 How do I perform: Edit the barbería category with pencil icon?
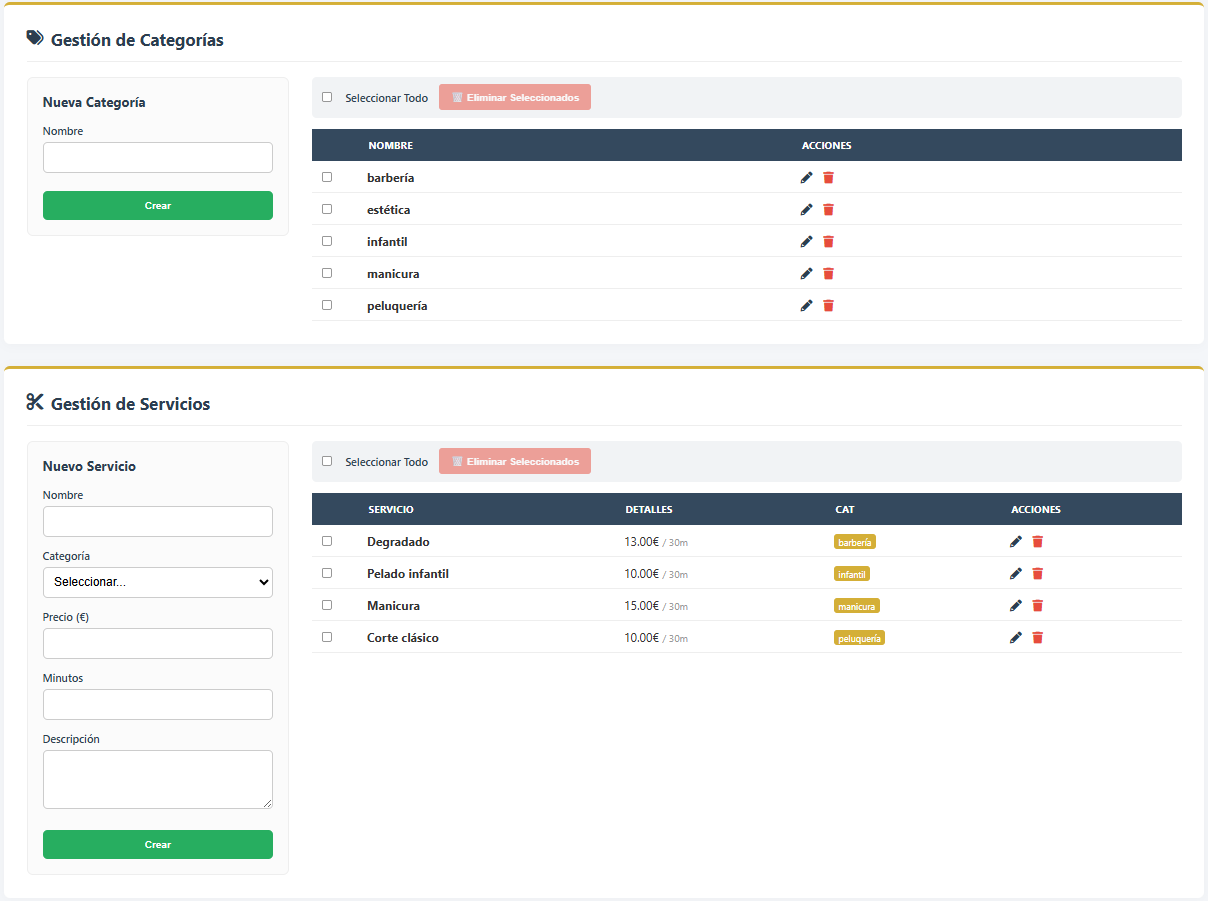[806, 178]
